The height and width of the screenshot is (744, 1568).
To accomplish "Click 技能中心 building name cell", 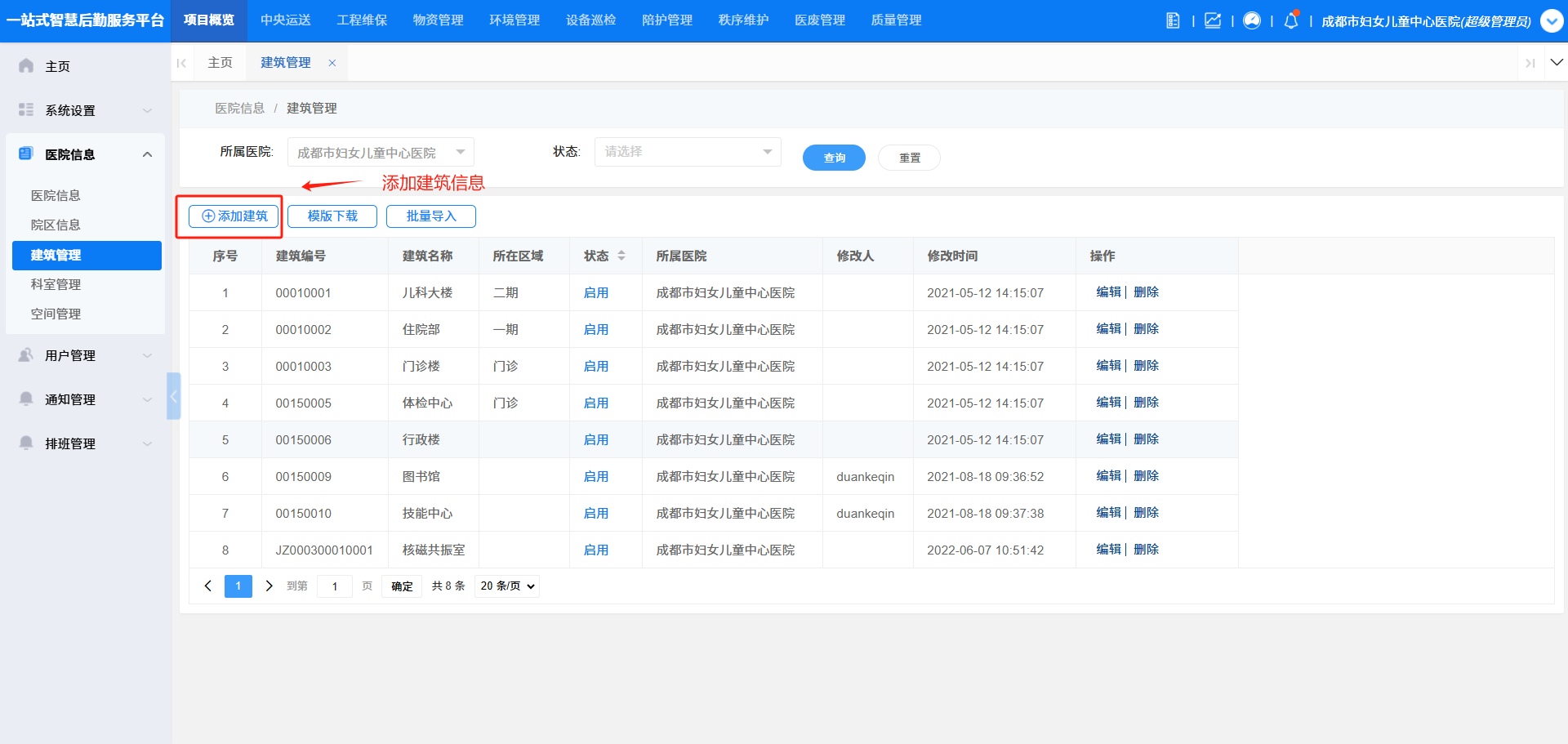I will point(427,513).
